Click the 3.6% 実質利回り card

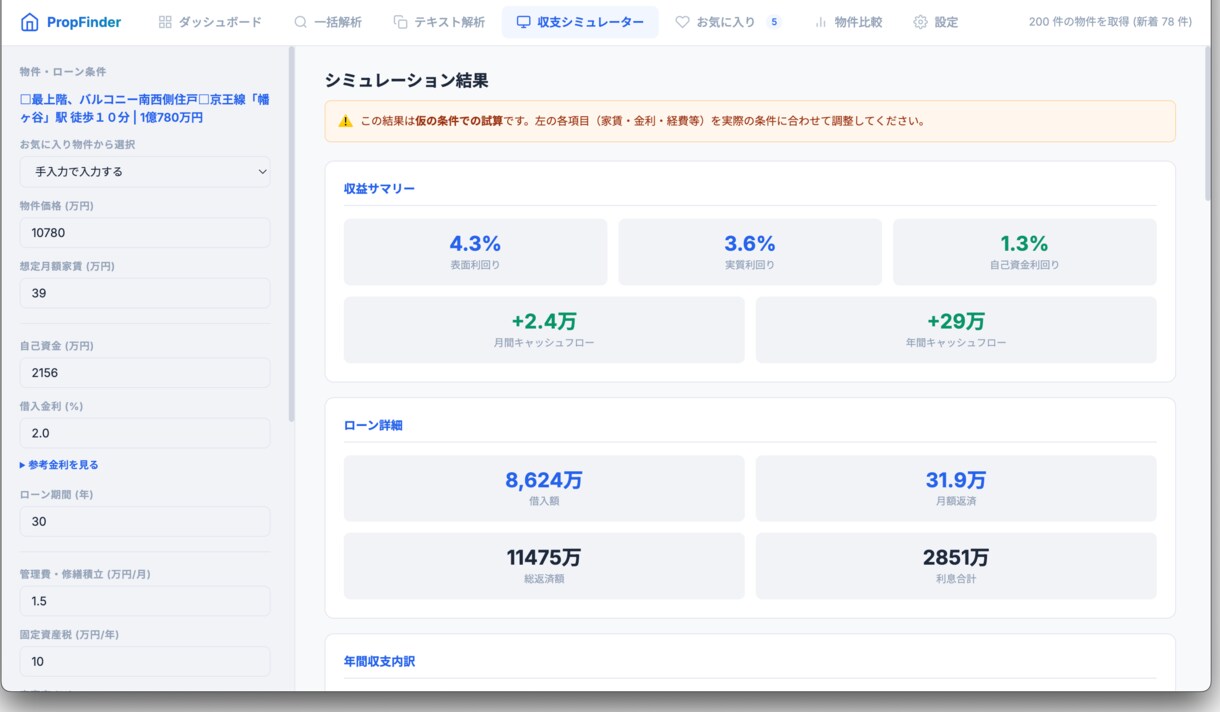(750, 252)
